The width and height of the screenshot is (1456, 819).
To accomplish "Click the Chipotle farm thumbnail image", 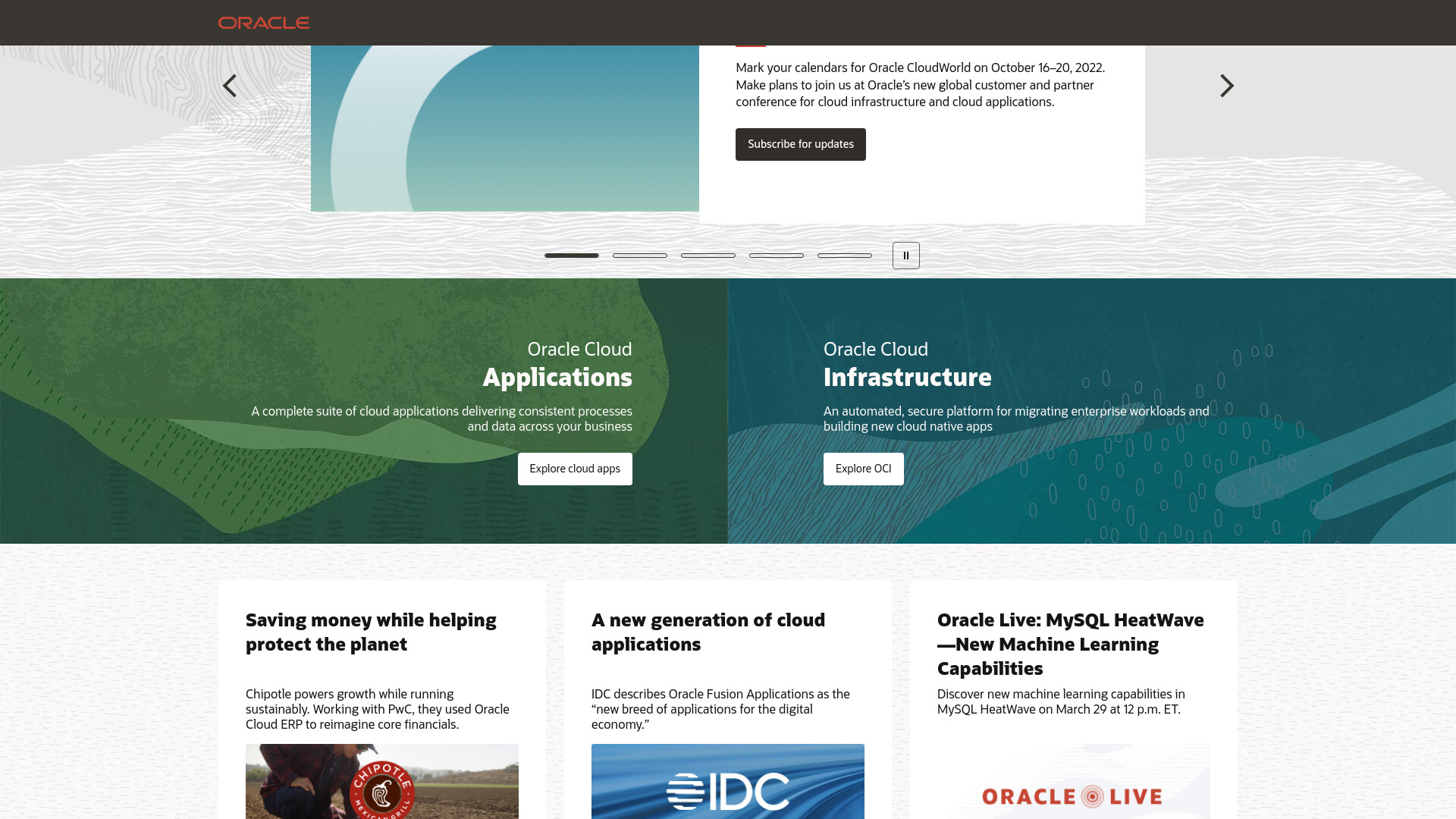I will (382, 781).
